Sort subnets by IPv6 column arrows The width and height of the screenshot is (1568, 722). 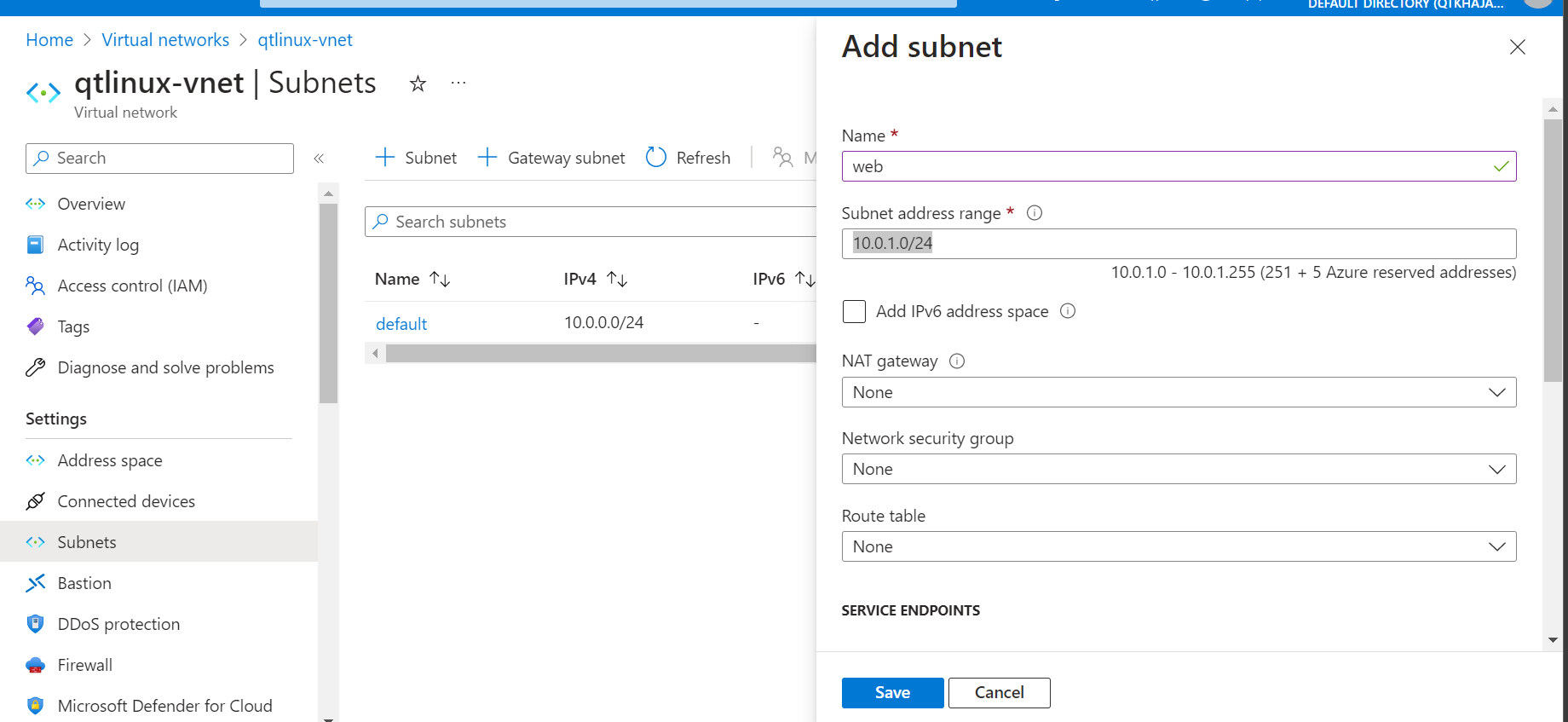[805, 279]
